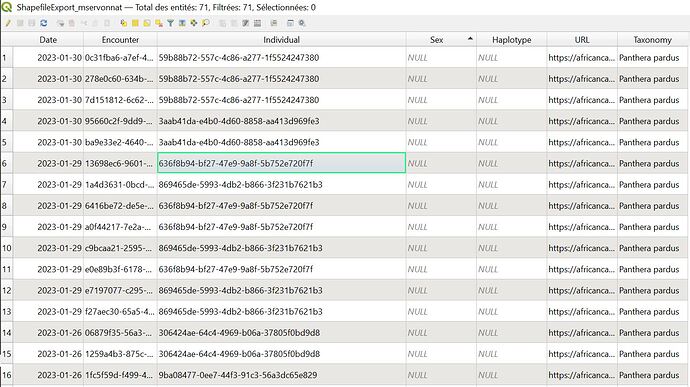The height and width of the screenshot is (387, 690).
Task: Sort by the Date column header
Action: click(48, 40)
